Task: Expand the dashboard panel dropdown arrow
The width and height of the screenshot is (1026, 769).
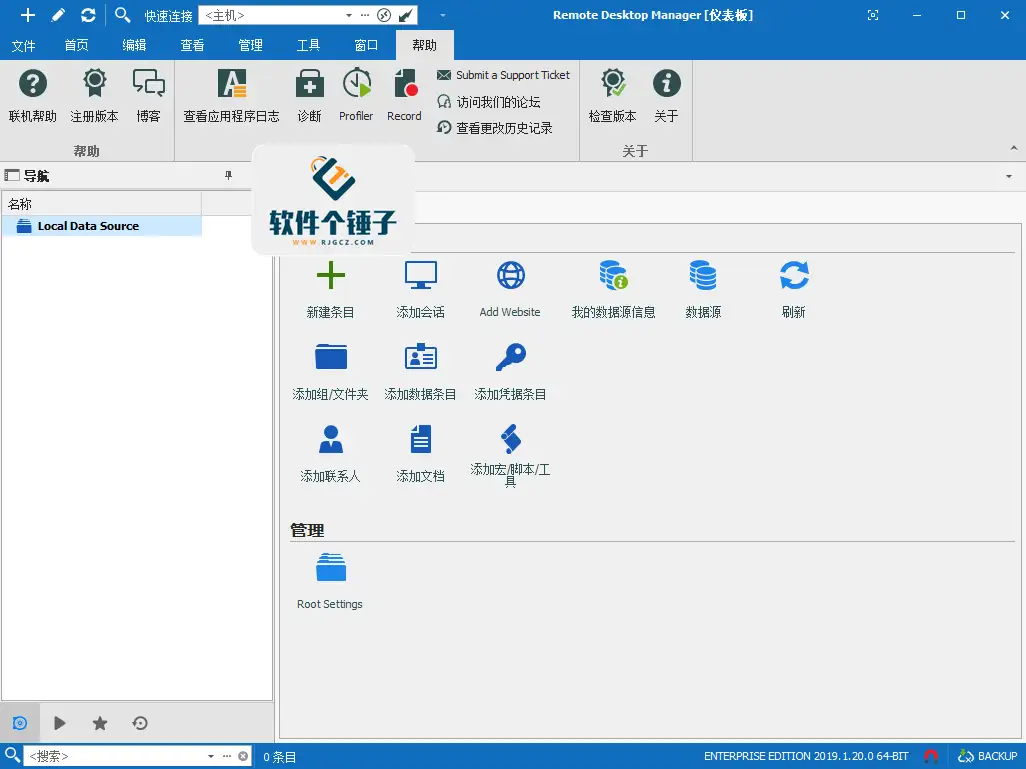Action: (1009, 176)
